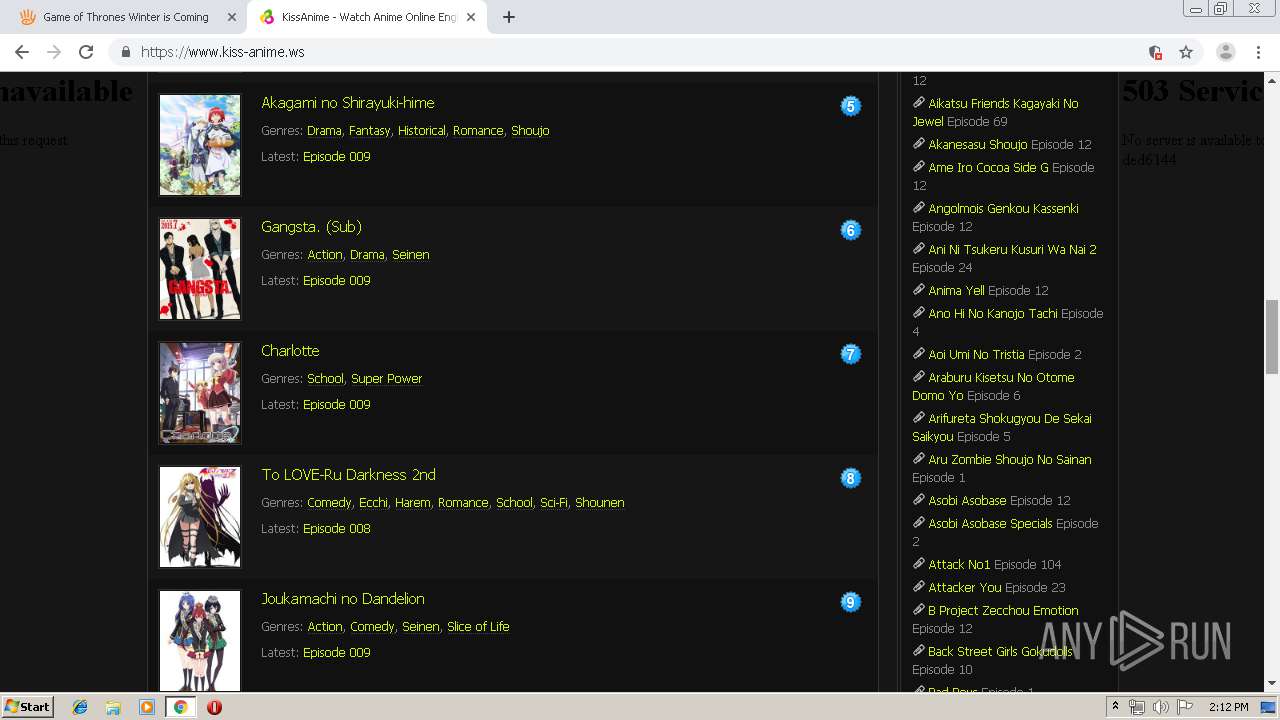Open the Charlotte anime title link
This screenshot has height=720, width=1280.
(290, 351)
